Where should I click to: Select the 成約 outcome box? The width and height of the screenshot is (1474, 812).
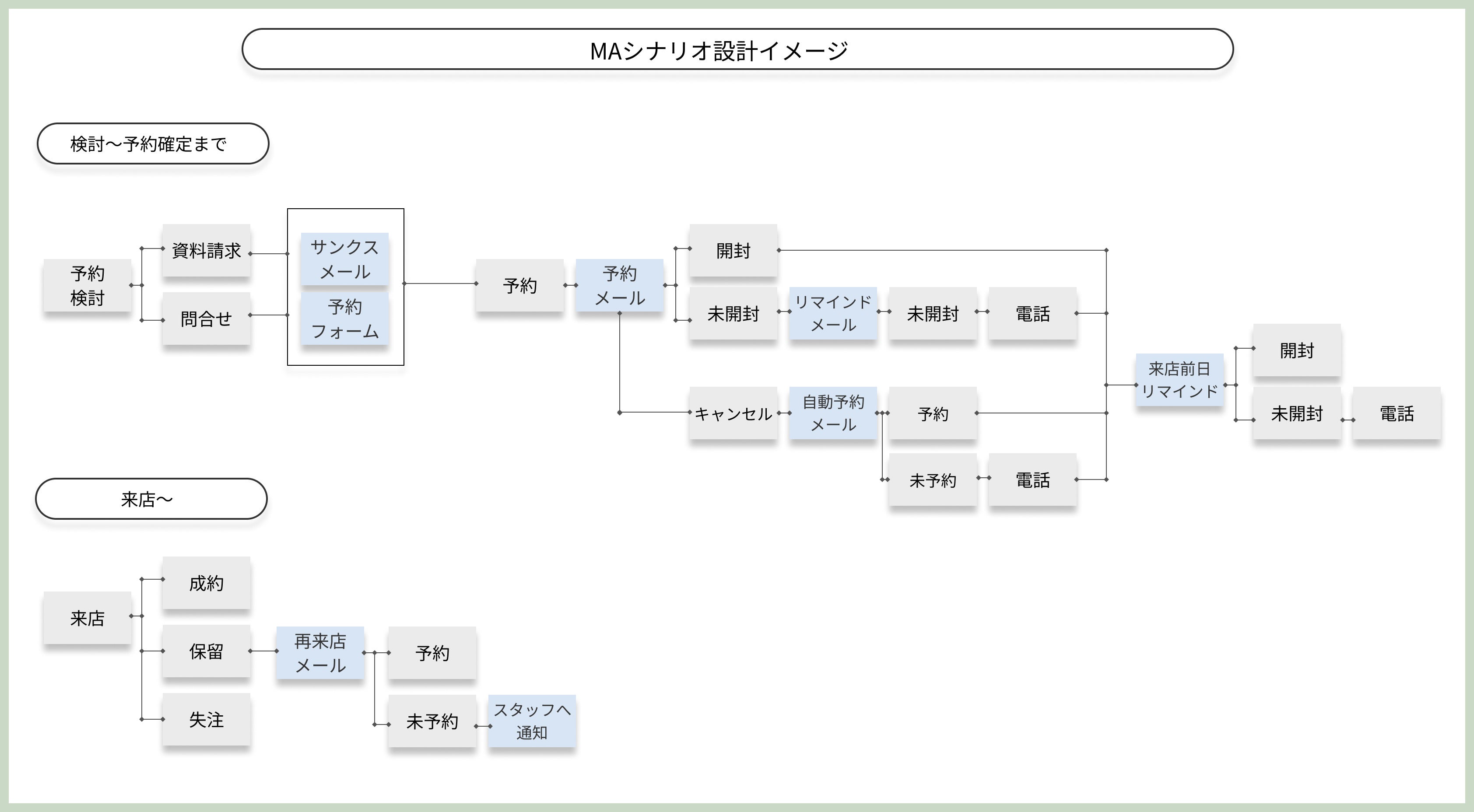pos(206,583)
